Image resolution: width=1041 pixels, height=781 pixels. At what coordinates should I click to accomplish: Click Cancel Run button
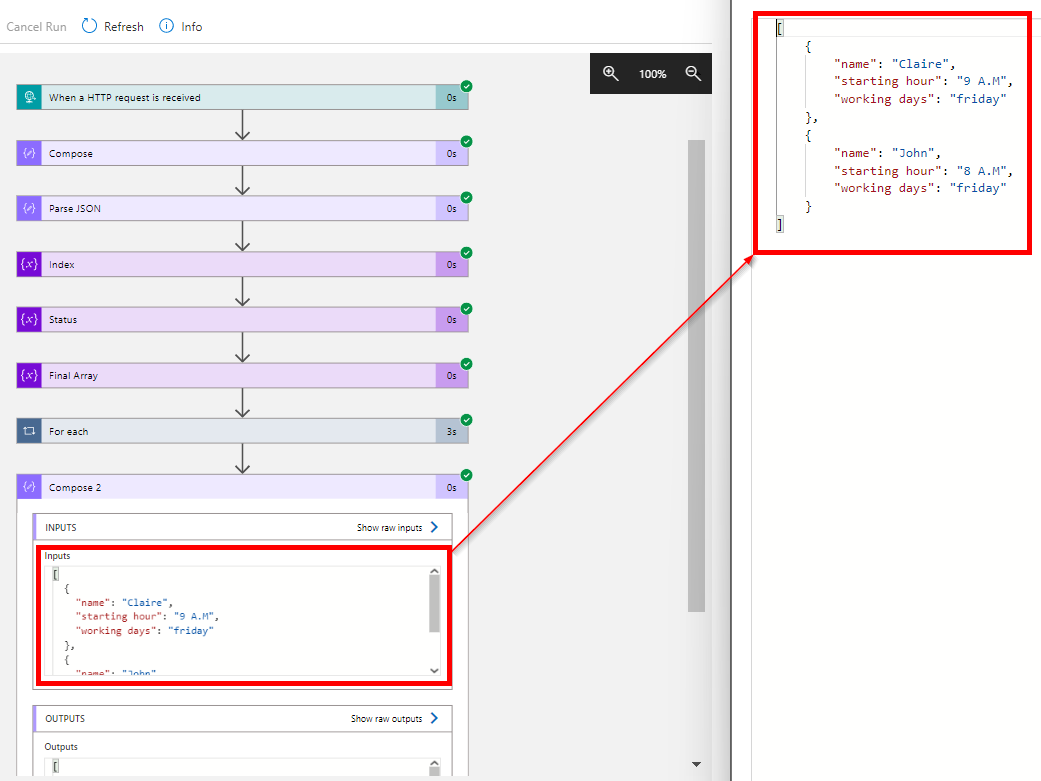[x=37, y=27]
